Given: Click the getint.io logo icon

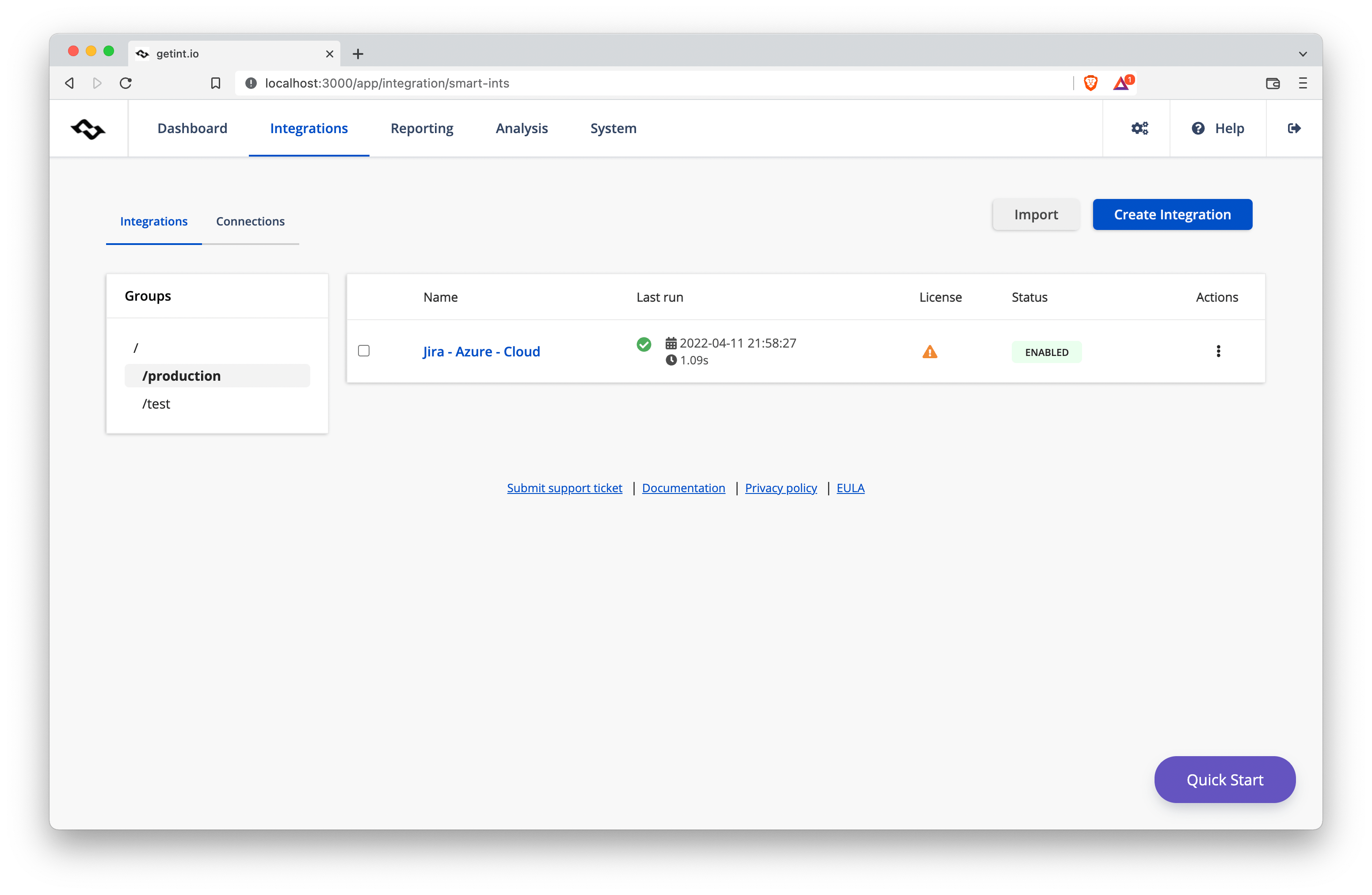Looking at the screenshot, I should 88,129.
